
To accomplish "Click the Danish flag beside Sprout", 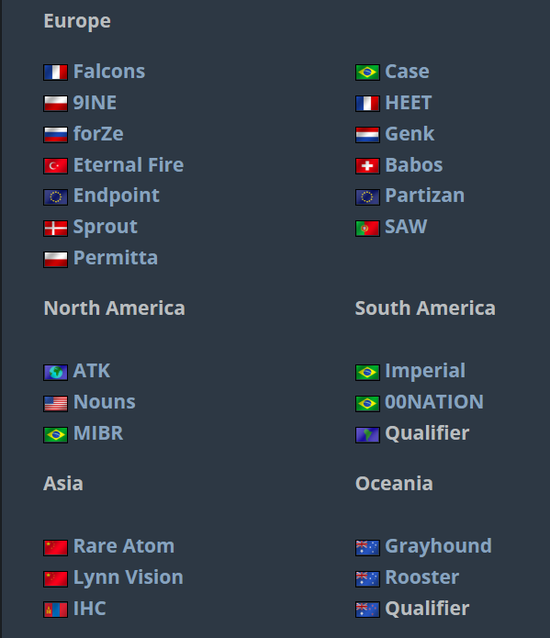I will tap(56, 228).
